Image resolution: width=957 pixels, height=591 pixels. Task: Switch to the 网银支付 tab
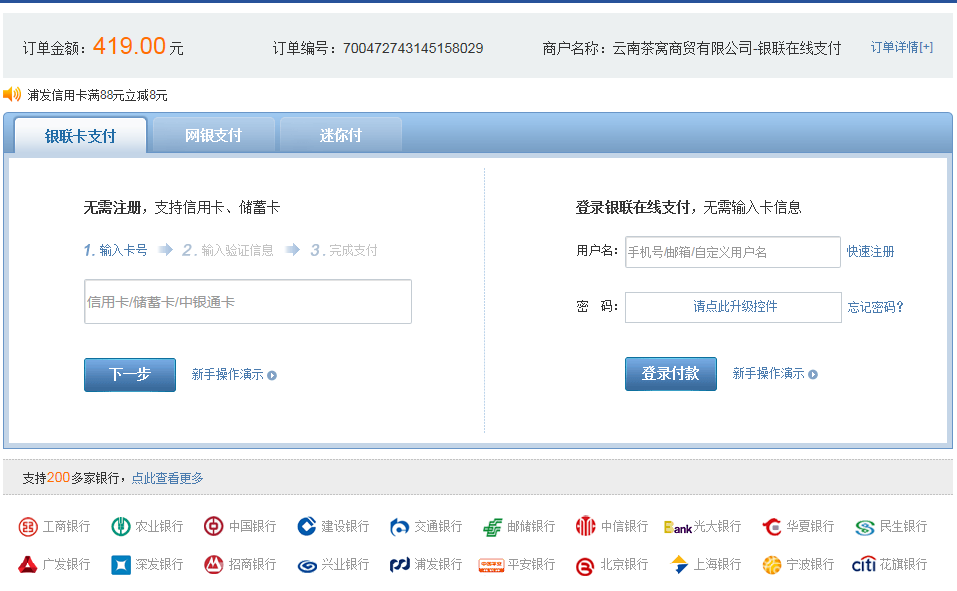213,135
